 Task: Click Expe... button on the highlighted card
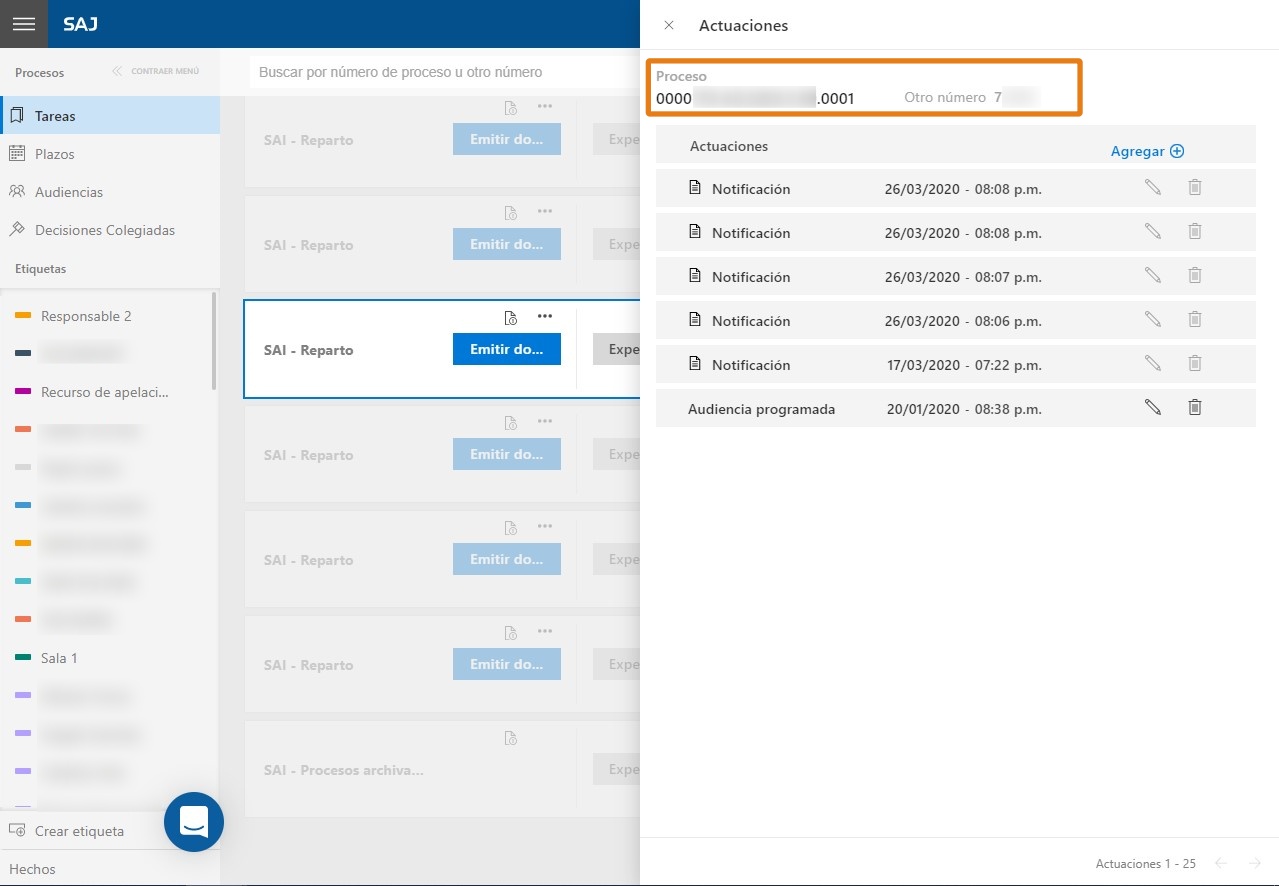[617, 349]
